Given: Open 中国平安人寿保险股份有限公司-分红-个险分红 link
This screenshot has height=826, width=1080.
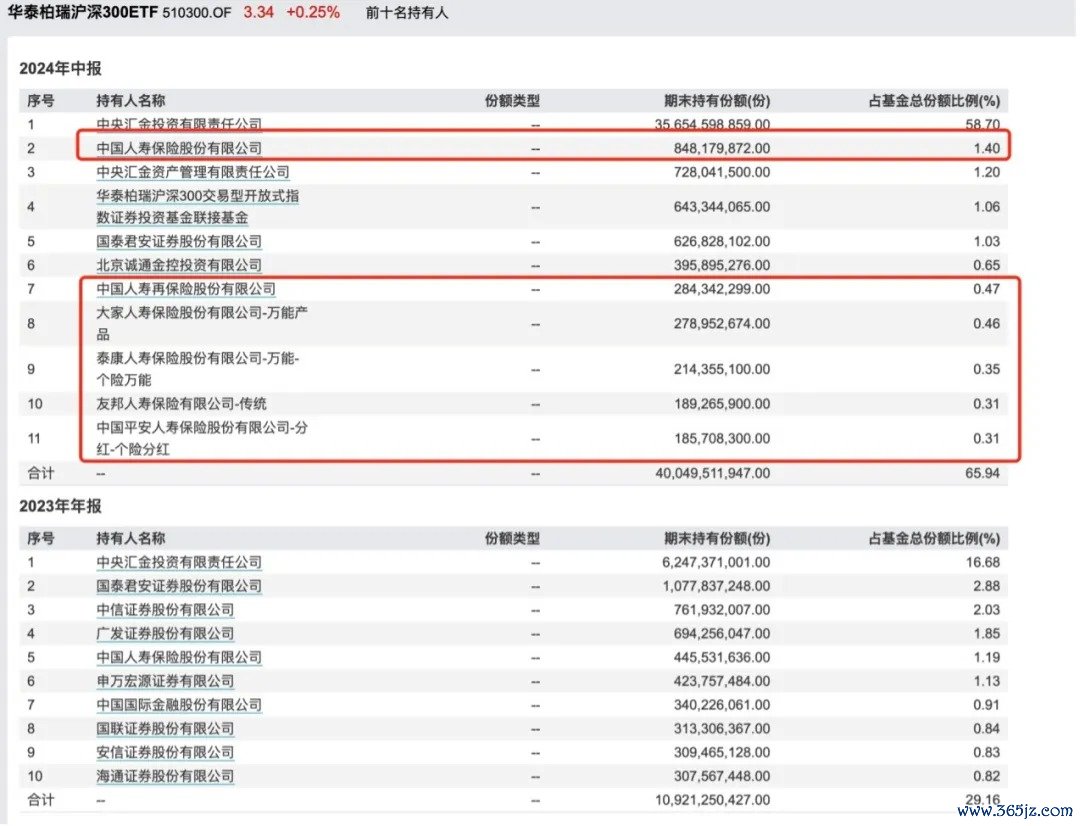Looking at the screenshot, I should (202, 438).
